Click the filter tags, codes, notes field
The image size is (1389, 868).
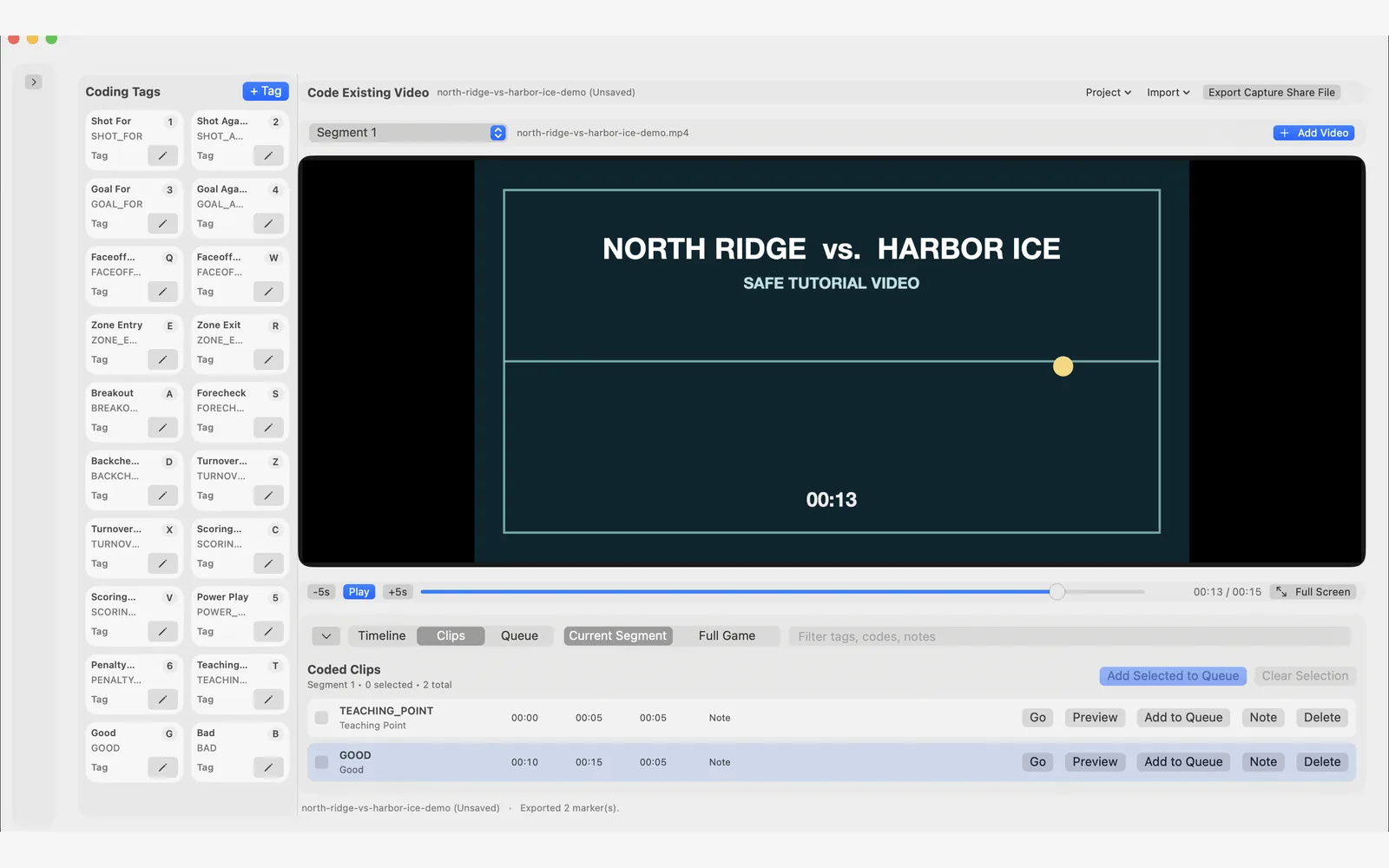click(1070, 636)
